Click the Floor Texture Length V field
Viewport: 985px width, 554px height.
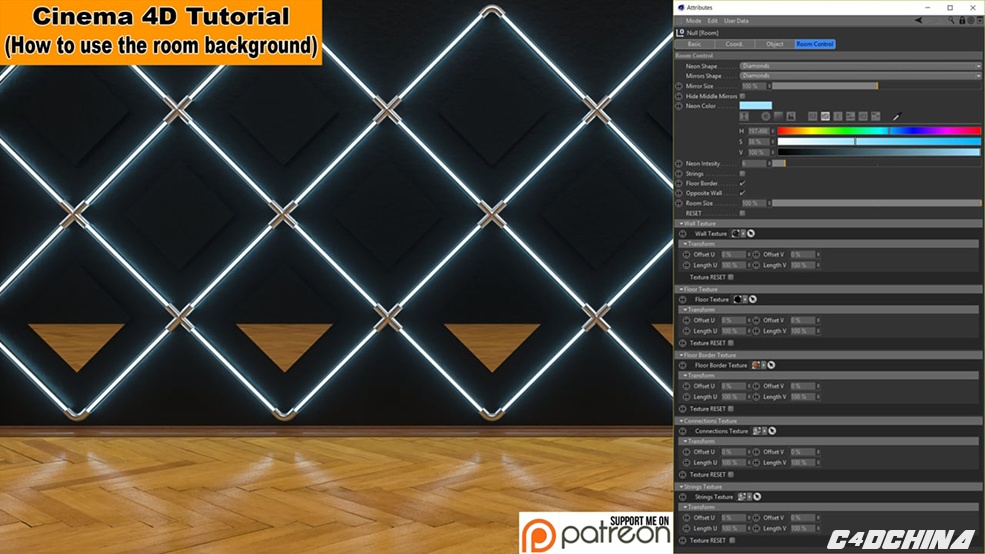pos(802,331)
